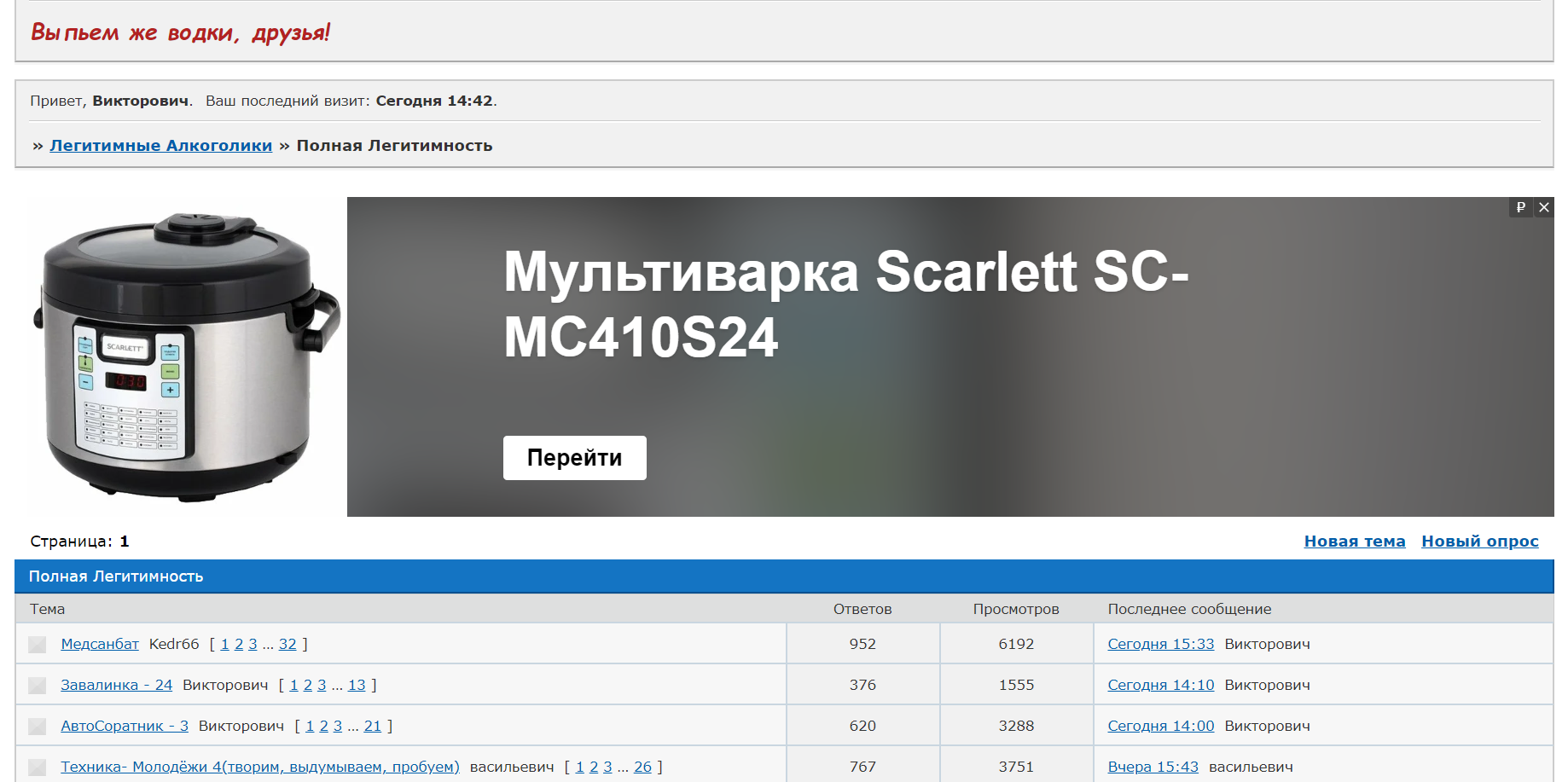
Task: Open last message Вчера 15:43
Action: [x=1153, y=767]
